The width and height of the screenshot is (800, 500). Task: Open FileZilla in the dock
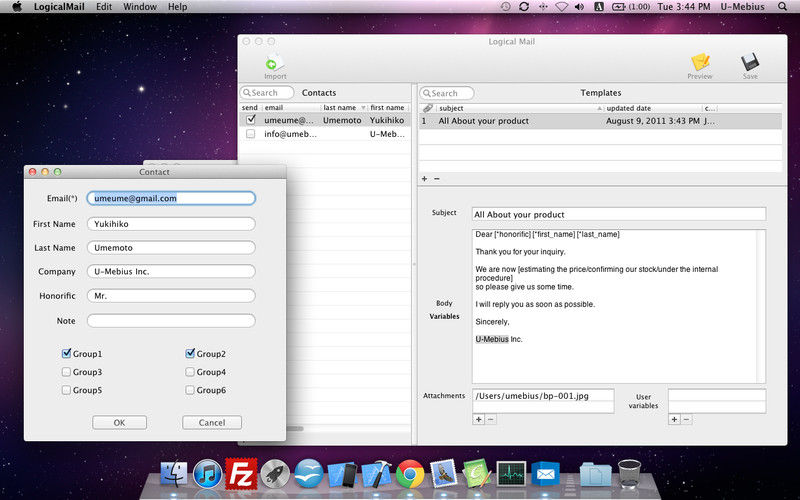click(241, 474)
